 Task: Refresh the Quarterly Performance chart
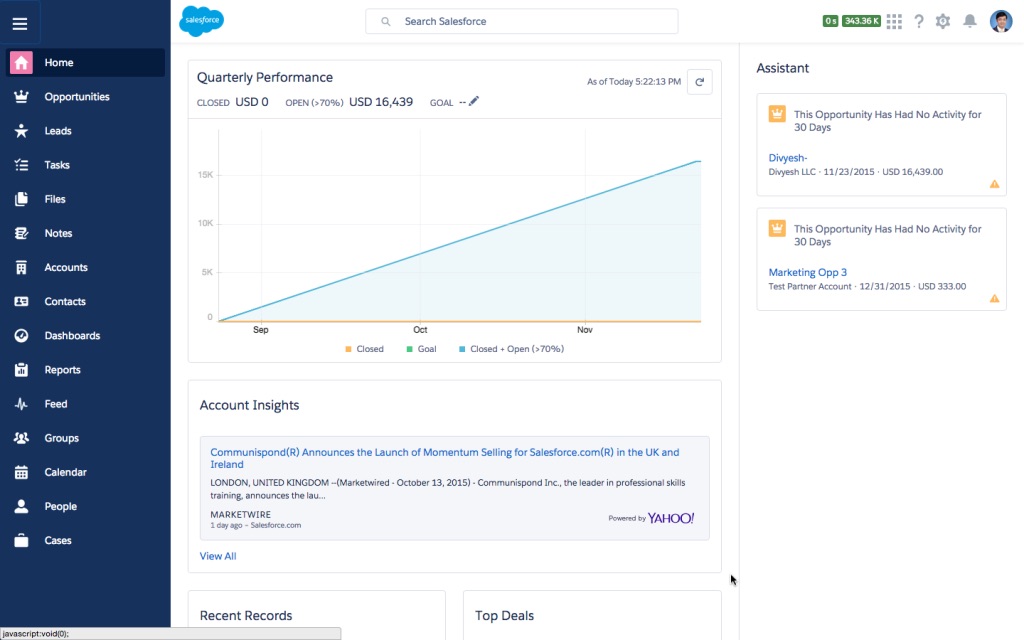[700, 82]
